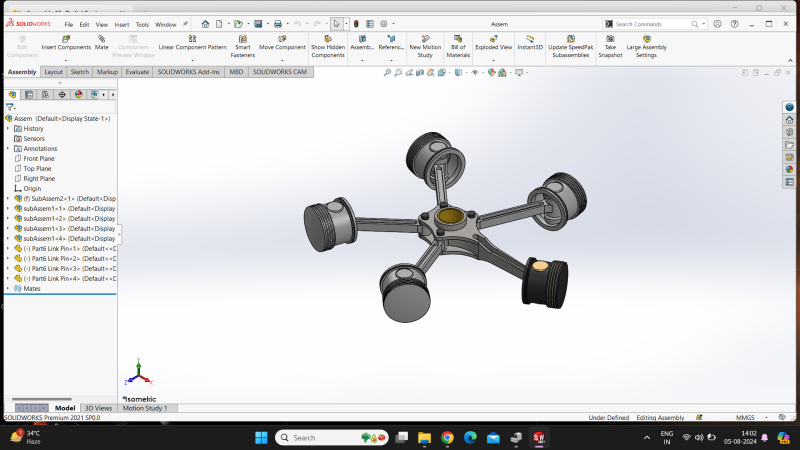The width and height of the screenshot is (800, 450).
Task: Open the Appearances task pane icon
Action: pyautogui.click(x=789, y=169)
